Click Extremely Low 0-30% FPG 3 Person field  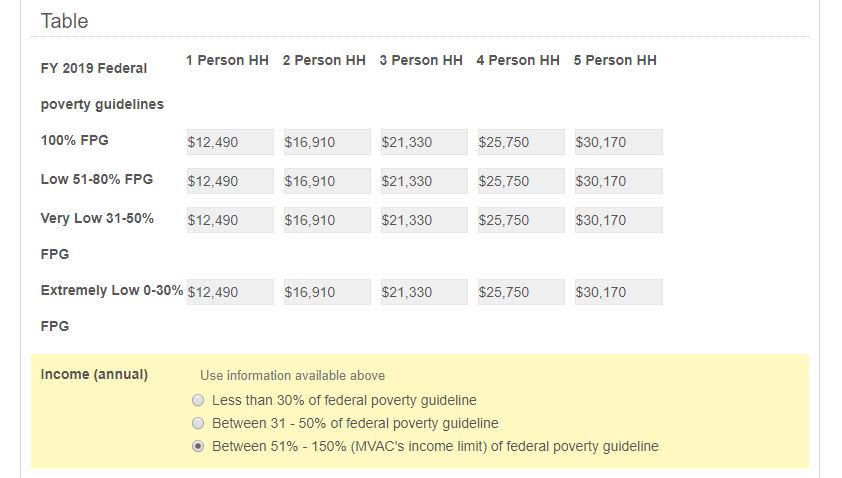click(424, 292)
